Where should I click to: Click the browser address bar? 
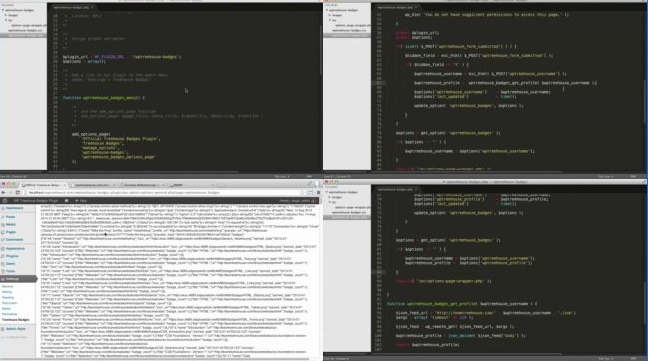coord(161,192)
